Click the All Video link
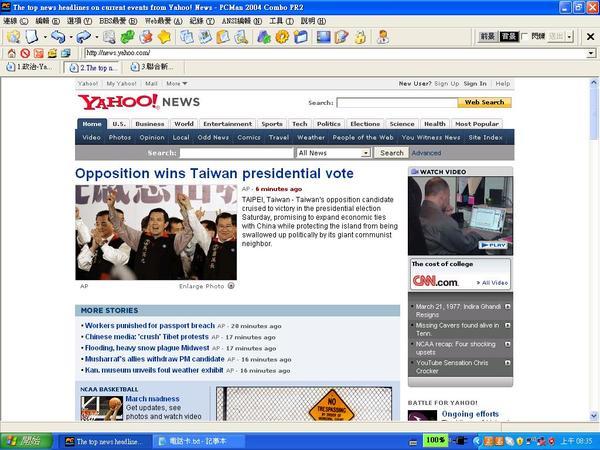This screenshot has height=450, width=600. coord(492,283)
